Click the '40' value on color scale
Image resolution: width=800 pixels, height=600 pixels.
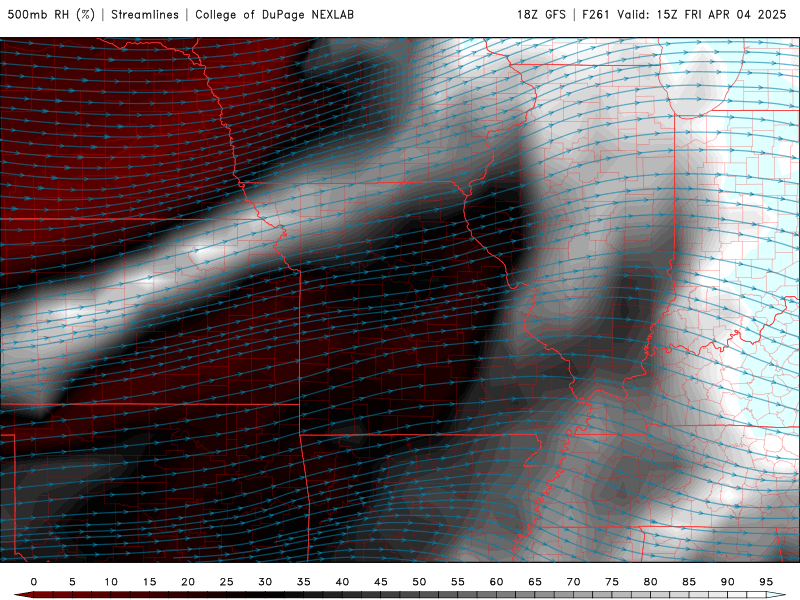coord(342,582)
